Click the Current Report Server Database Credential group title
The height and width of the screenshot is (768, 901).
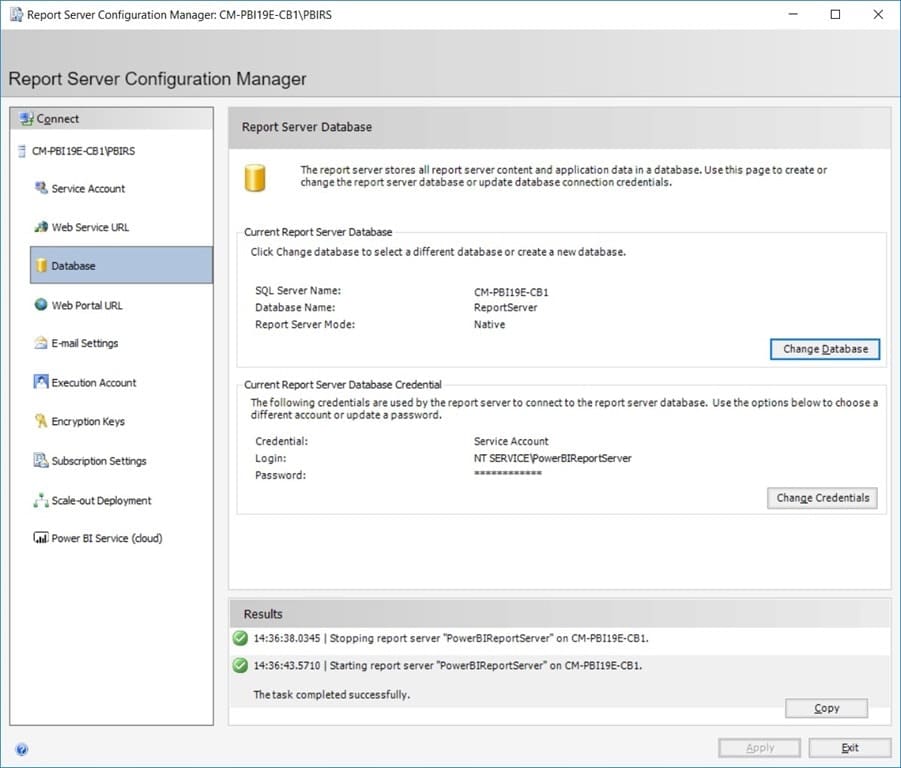(342, 385)
